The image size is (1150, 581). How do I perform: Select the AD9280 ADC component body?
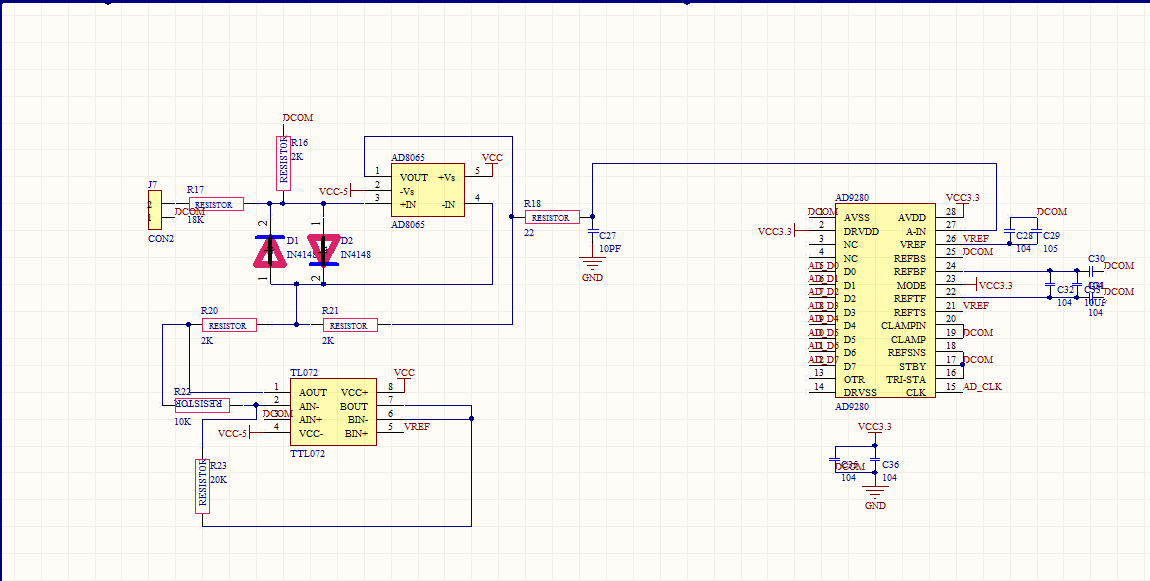886,301
